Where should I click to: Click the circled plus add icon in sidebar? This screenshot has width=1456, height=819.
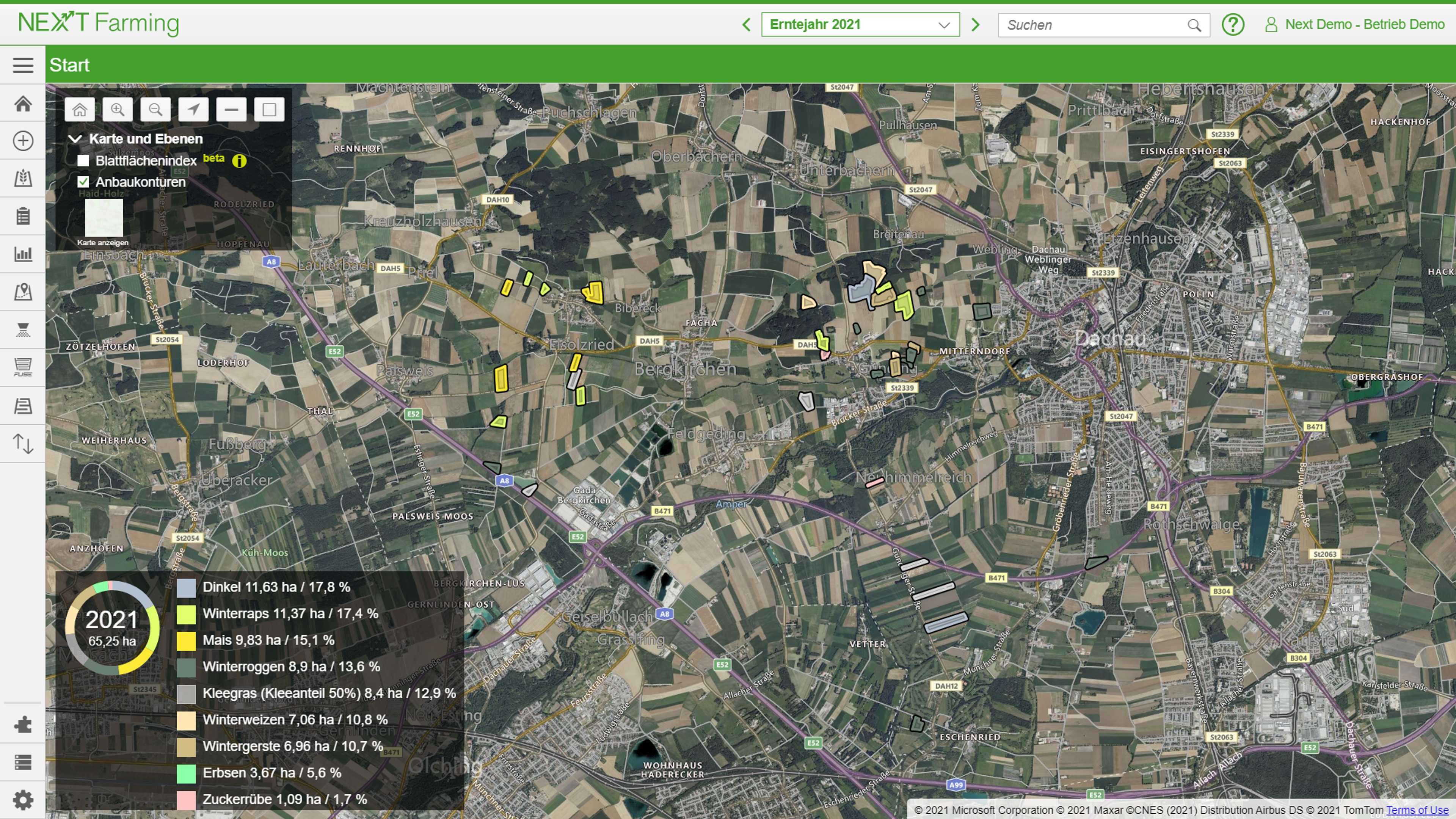pos(23,141)
